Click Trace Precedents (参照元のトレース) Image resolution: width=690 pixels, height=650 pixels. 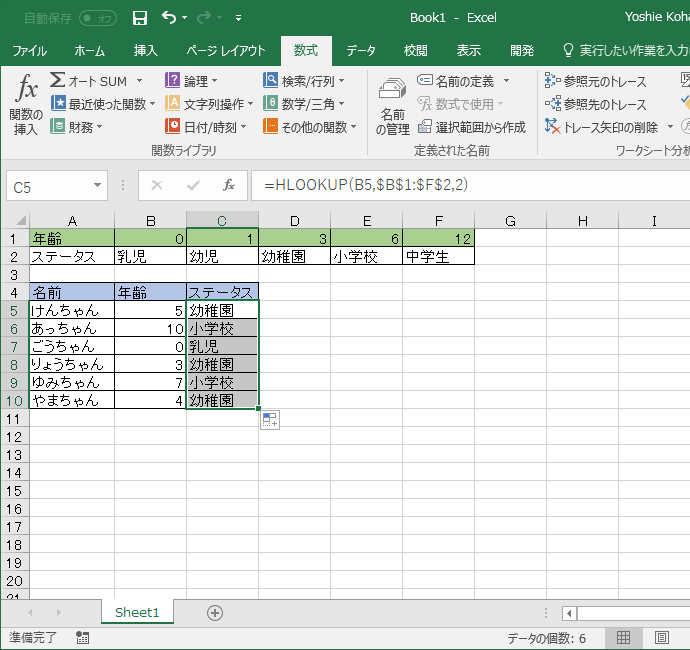[x=595, y=81]
